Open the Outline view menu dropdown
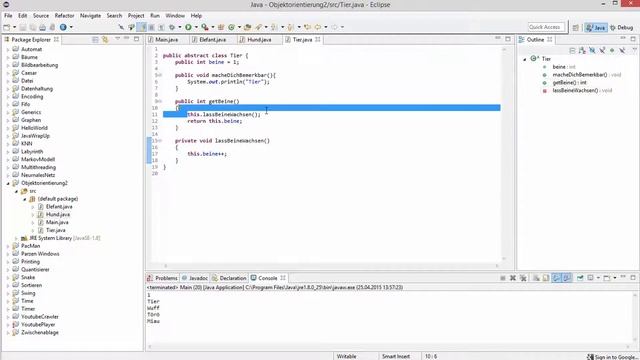The image size is (640, 360). tap(635, 49)
